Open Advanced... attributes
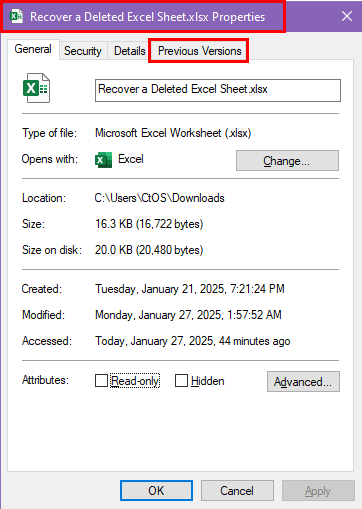362x509 pixels. pyautogui.click(x=303, y=381)
